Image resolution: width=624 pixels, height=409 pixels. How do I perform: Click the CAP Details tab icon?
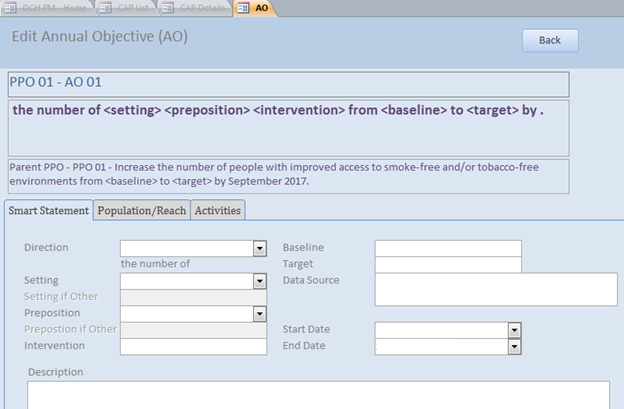(166, 7)
